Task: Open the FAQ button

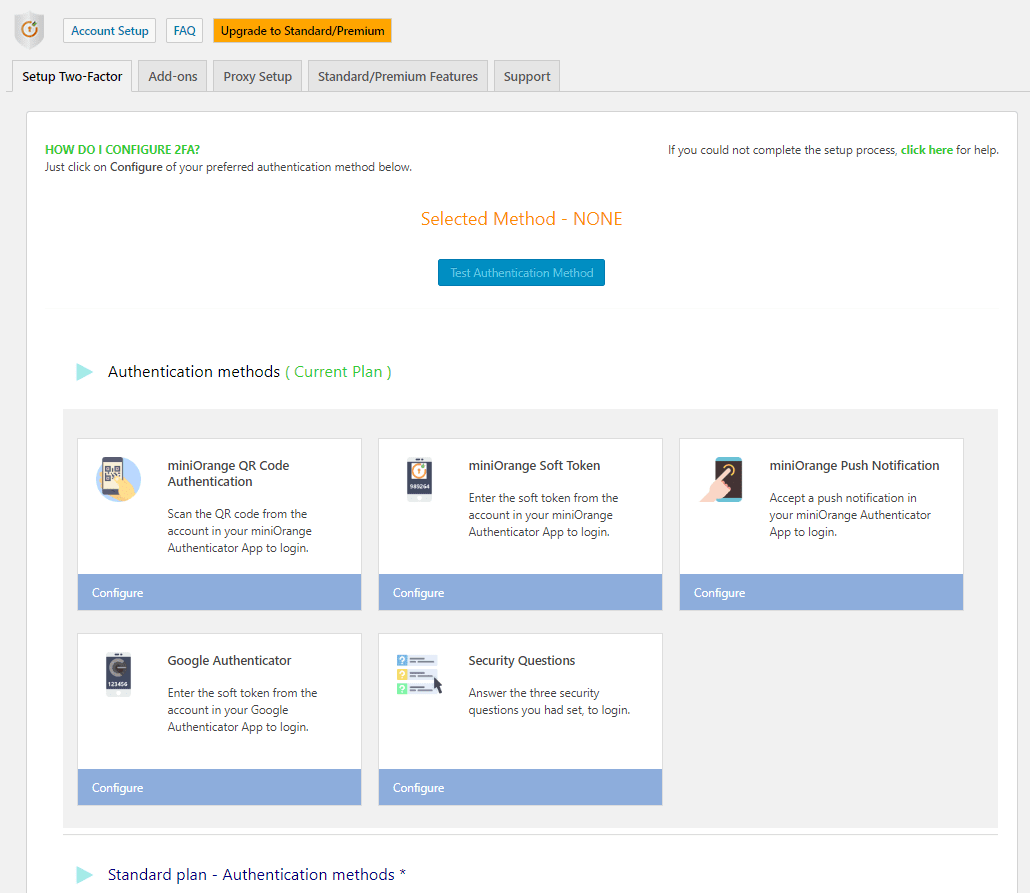Action: pyautogui.click(x=185, y=31)
